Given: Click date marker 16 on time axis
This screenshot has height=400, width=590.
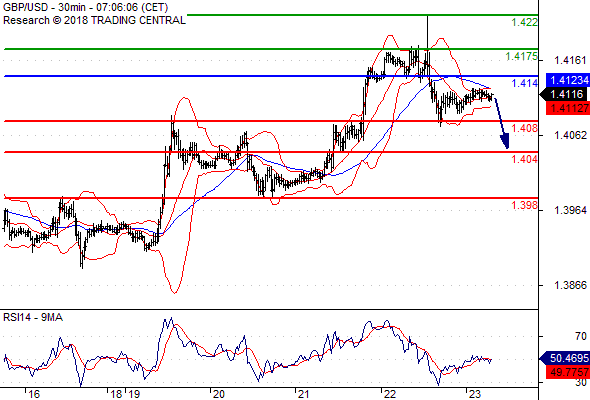Looking at the screenshot, I should pos(33,394).
